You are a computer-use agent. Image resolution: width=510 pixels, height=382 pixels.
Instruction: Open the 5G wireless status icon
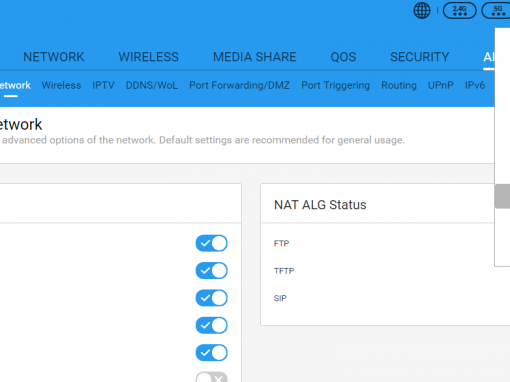pyautogui.click(x=497, y=11)
